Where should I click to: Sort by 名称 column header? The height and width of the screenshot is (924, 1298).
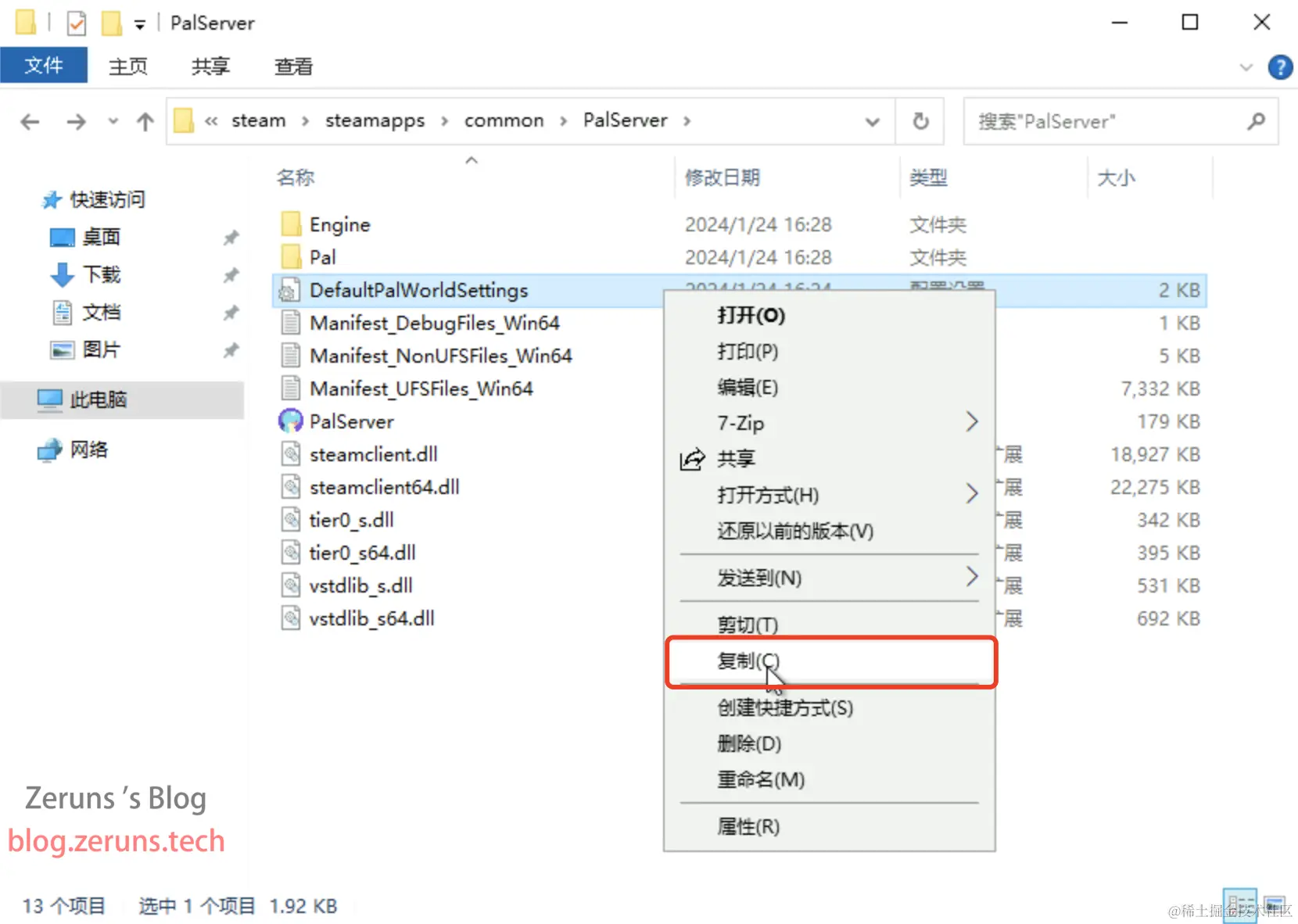(x=296, y=177)
